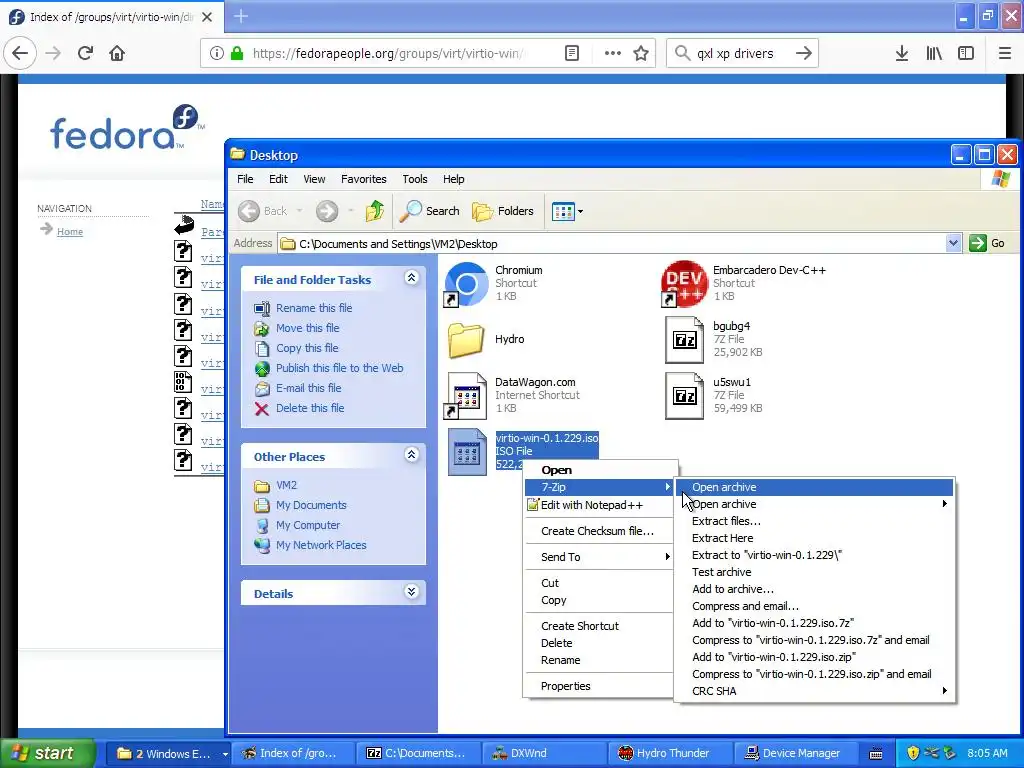1024x768 pixels.
Task: Bookmark this page with the star icon
Action: pyautogui.click(x=641, y=54)
